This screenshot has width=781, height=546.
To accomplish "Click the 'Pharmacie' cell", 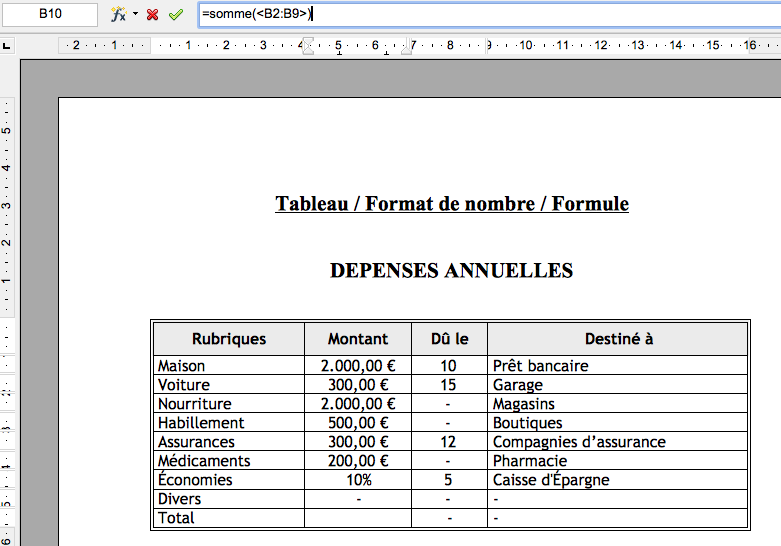I will [618, 460].
